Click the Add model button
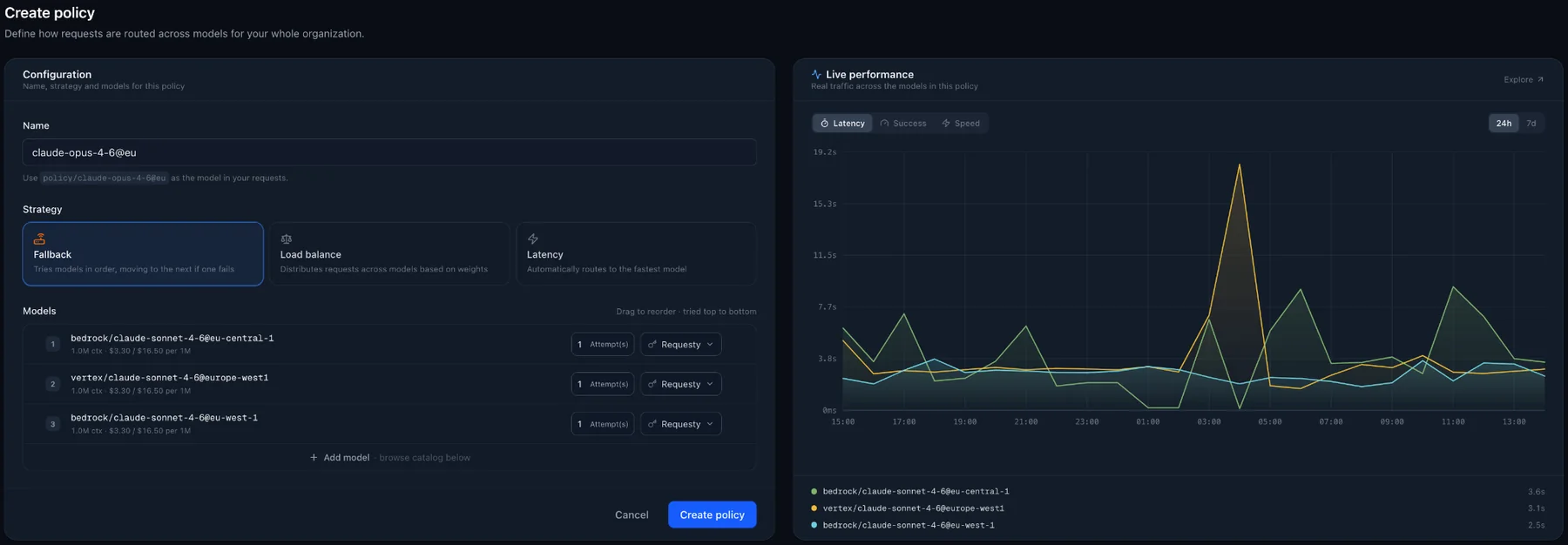The image size is (1568, 545). [340, 458]
